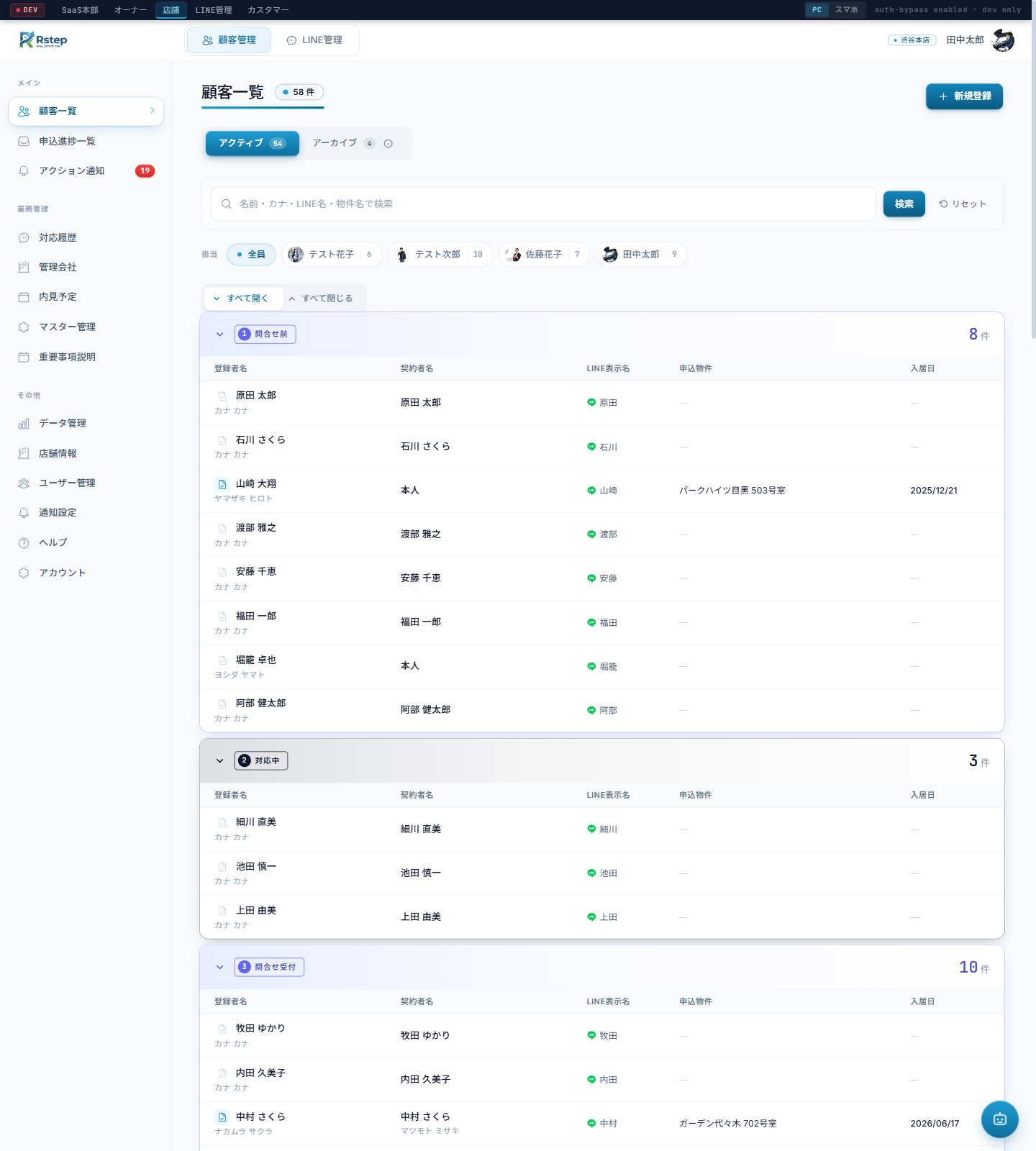Select the 全員 assignee filter
This screenshot has width=1036, height=1151.
(x=251, y=255)
